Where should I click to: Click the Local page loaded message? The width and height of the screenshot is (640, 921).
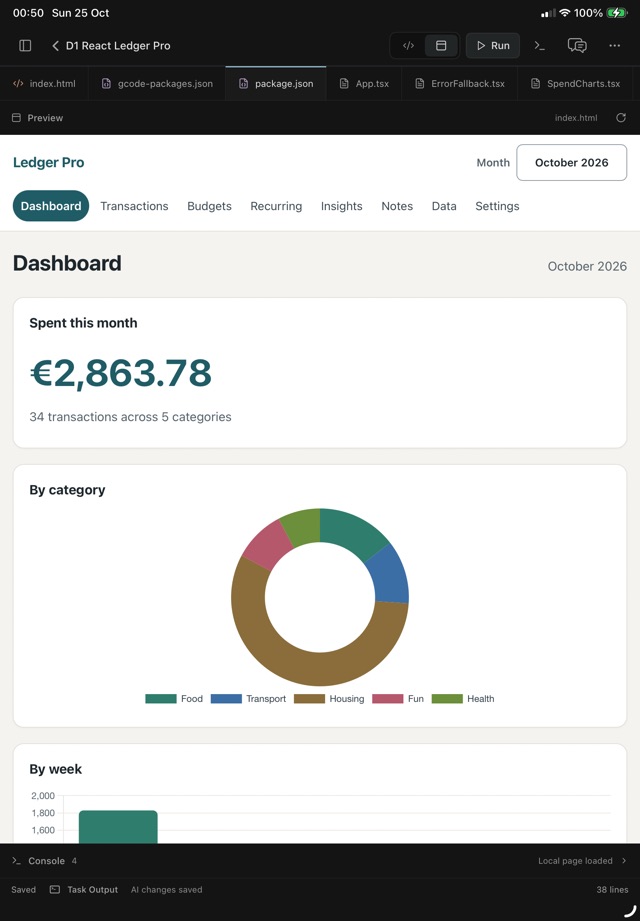(x=575, y=861)
